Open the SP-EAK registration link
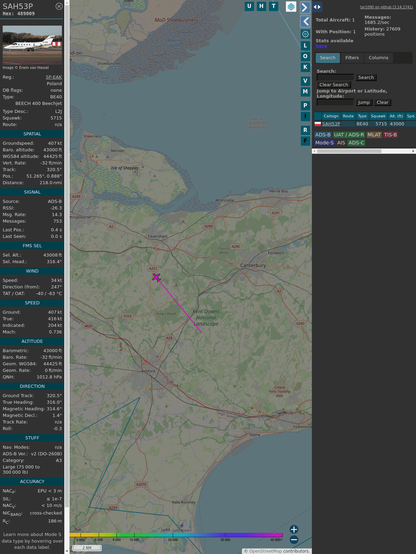The image size is (416, 554). 54,77
